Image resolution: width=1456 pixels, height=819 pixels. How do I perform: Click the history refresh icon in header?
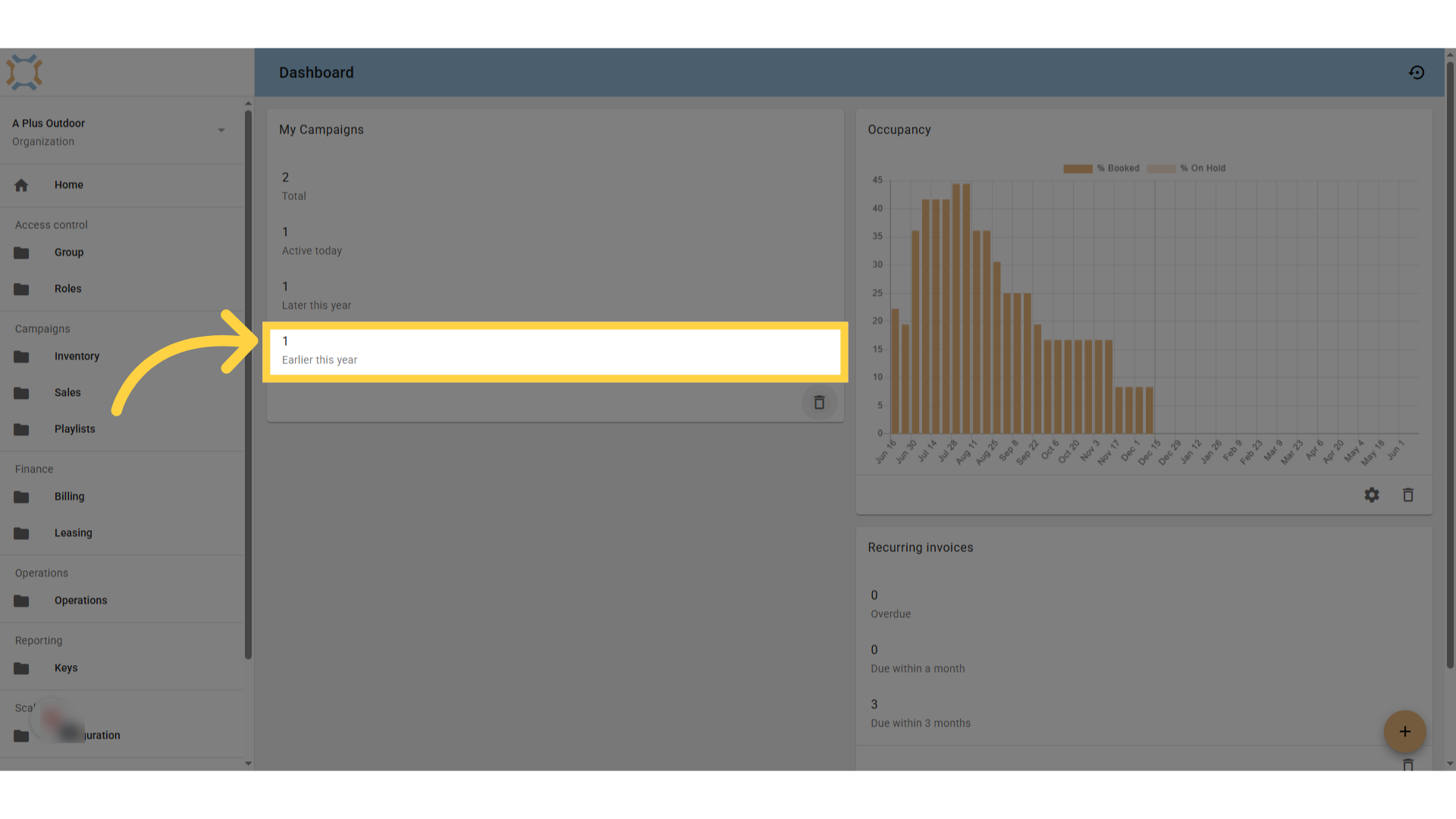pyautogui.click(x=1417, y=73)
